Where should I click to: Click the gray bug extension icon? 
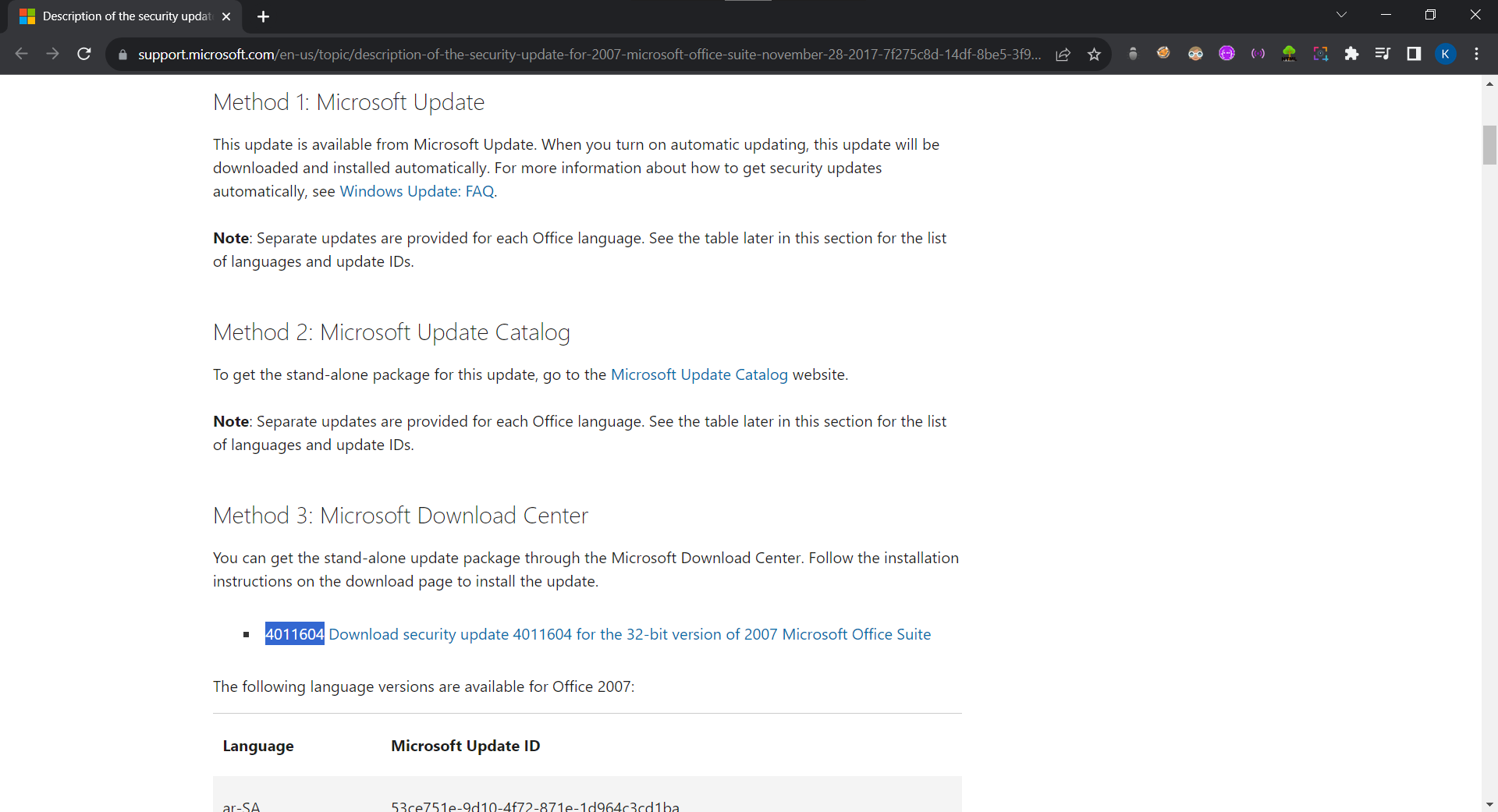1133,54
